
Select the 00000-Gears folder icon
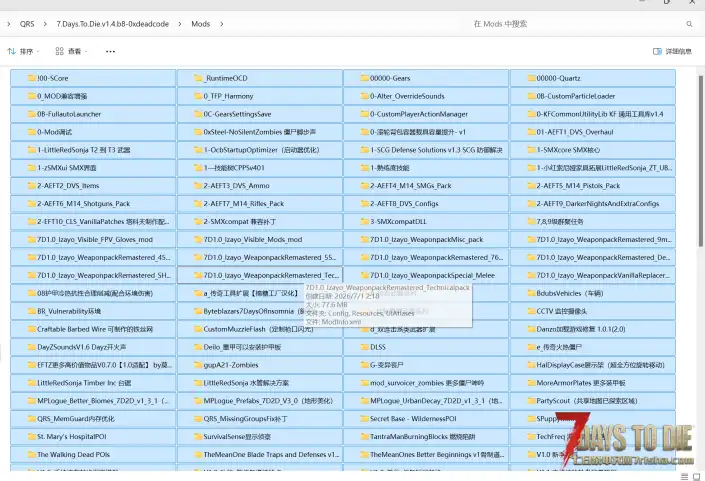click(364, 78)
